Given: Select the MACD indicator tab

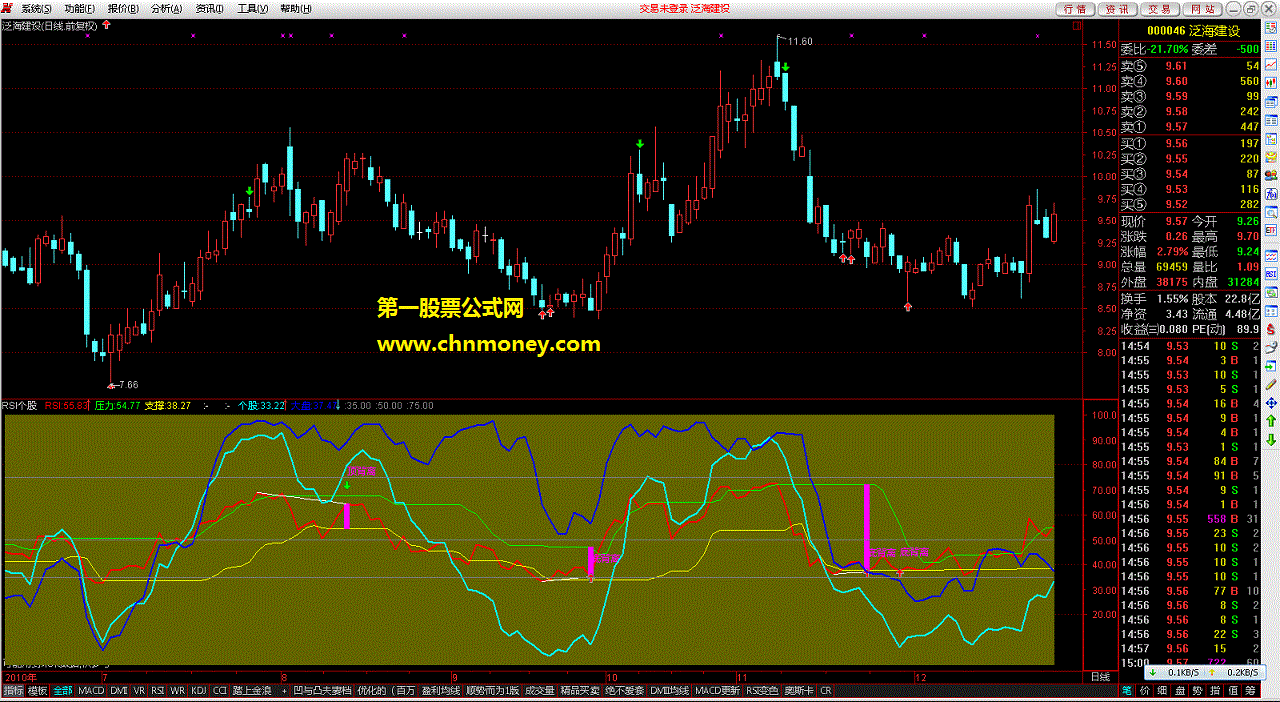Looking at the screenshot, I should coord(91,690).
